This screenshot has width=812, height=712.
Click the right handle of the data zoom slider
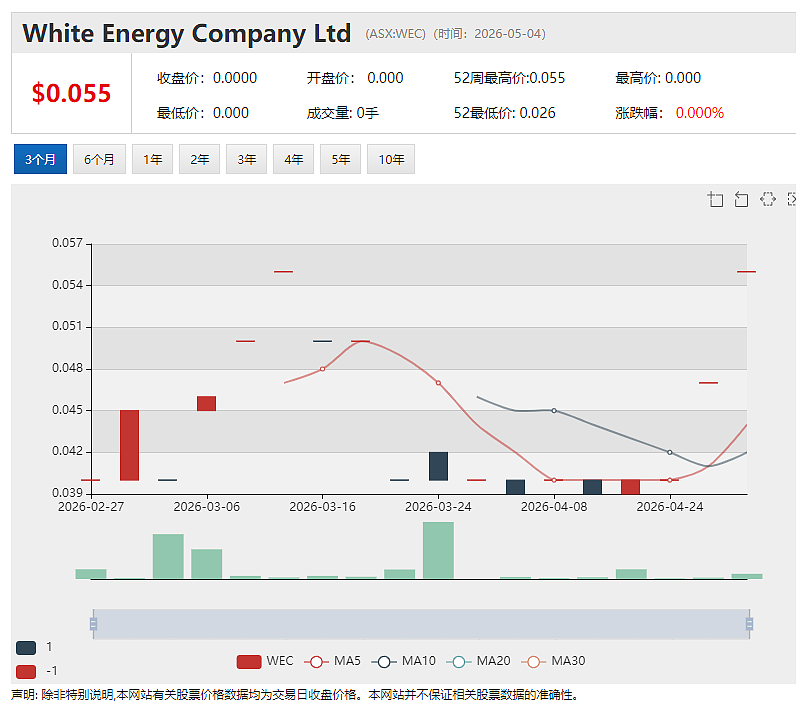tap(749, 623)
